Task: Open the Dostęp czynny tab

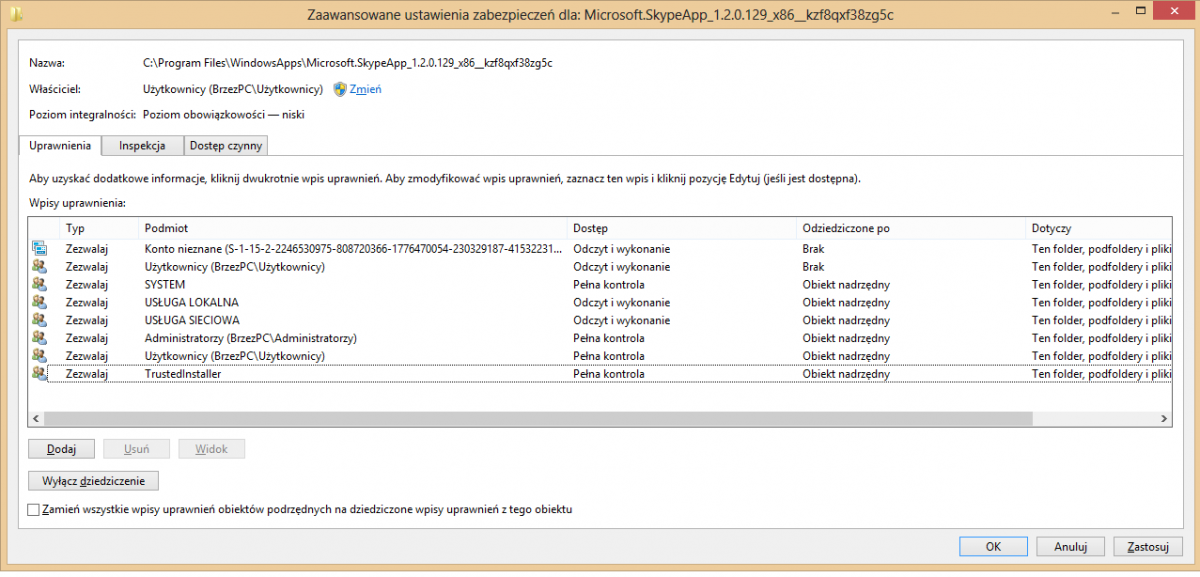Action: [226, 146]
